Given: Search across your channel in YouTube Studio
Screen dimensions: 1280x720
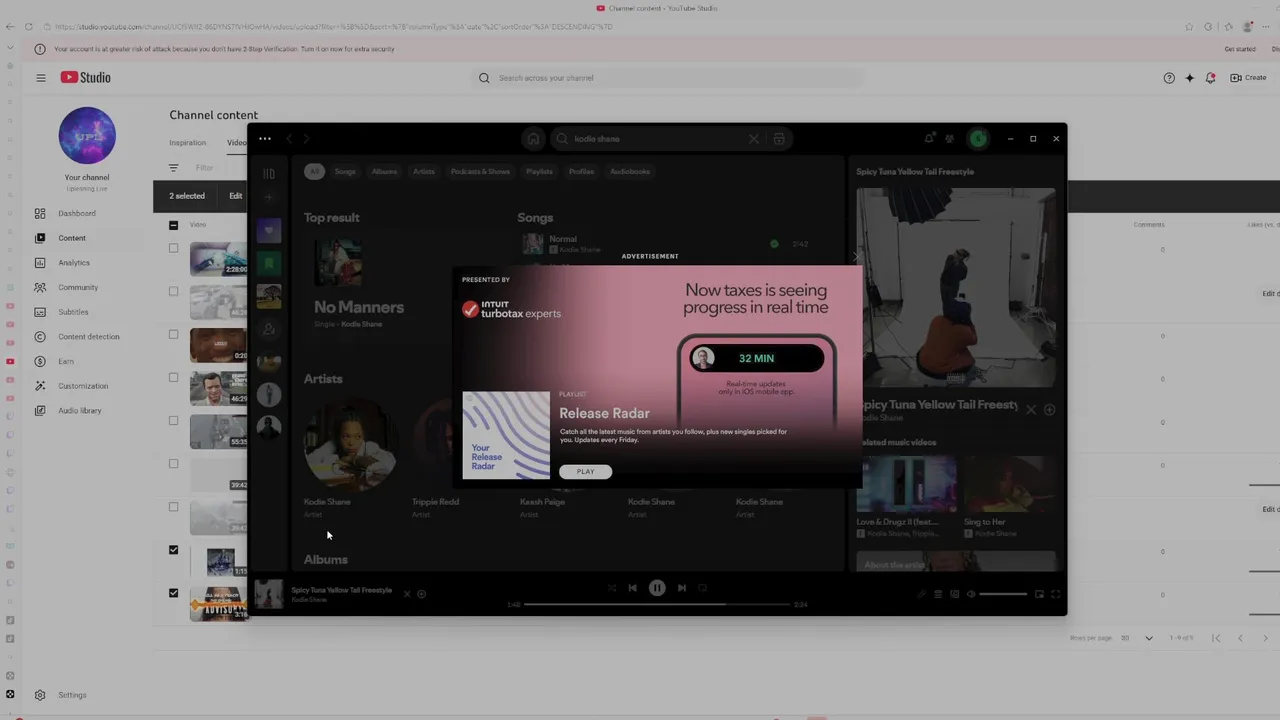Looking at the screenshot, I should click(668, 78).
